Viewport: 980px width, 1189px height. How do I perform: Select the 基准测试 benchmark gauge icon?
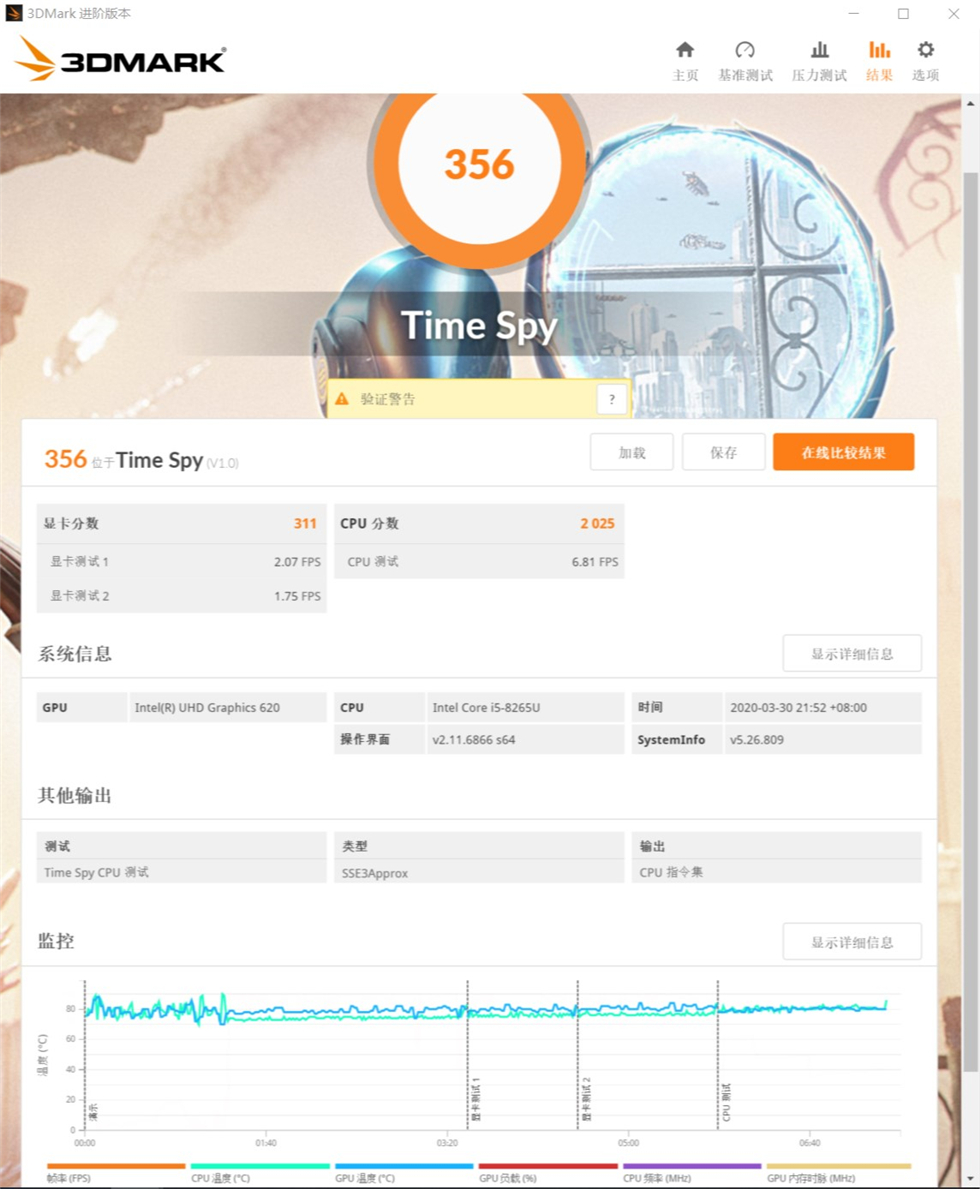click(744, 49)
